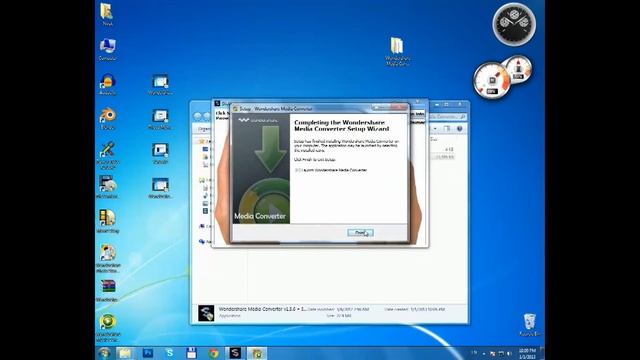
Task: Click the network icon in the system tray
Action: [501, 353]
